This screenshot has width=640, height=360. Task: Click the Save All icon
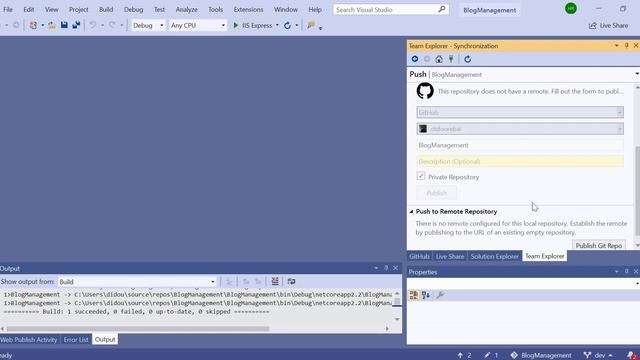(76, 25)
